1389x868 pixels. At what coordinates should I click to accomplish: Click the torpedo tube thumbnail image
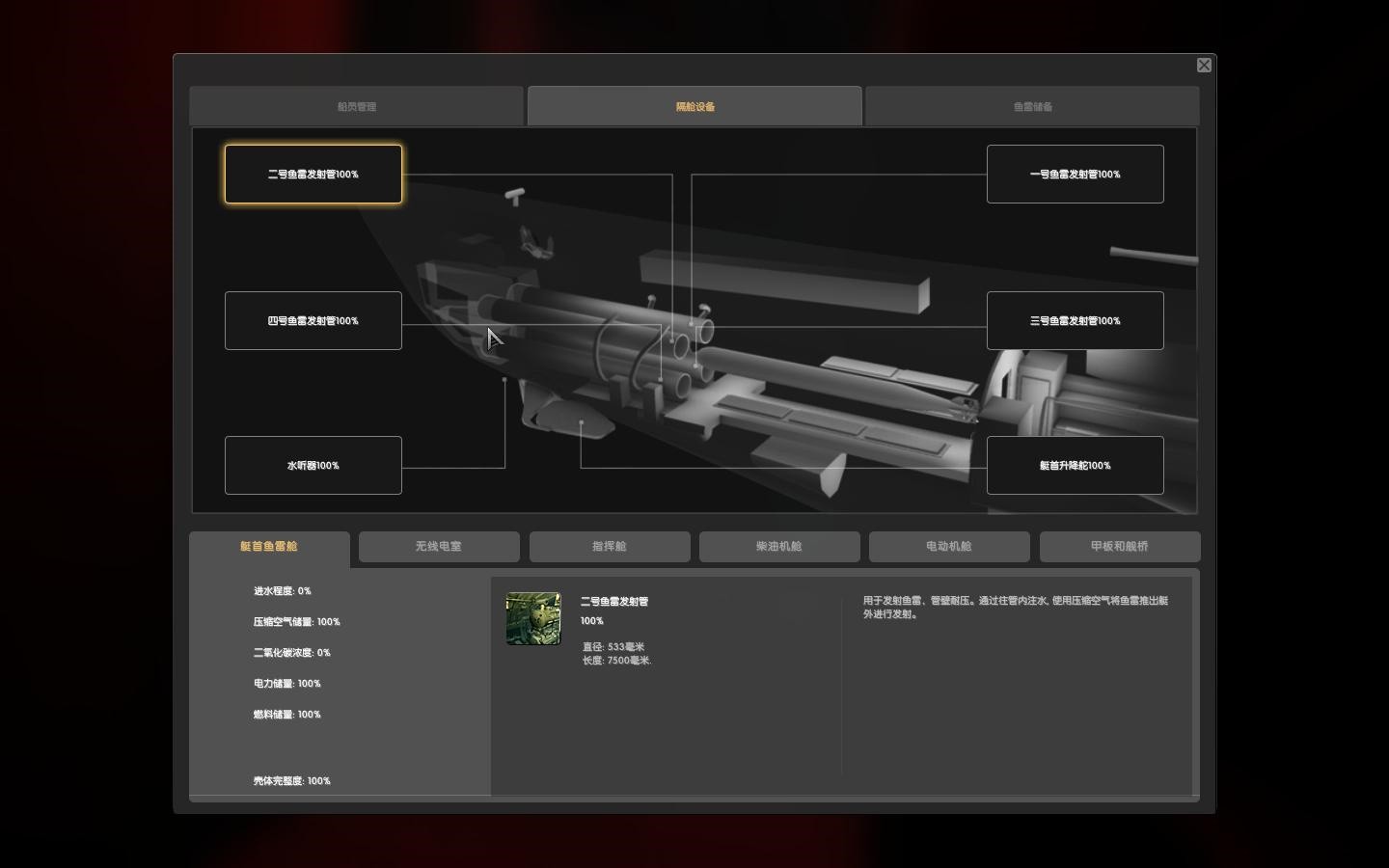pos(533,618)
